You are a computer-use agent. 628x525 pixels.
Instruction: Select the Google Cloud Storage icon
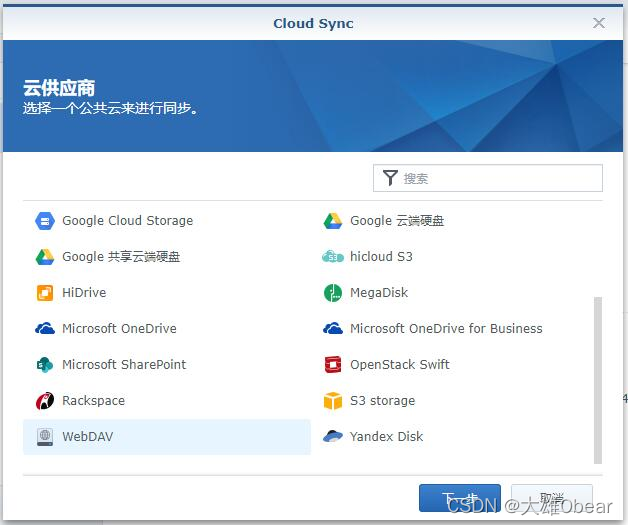(x=45, y=221)
